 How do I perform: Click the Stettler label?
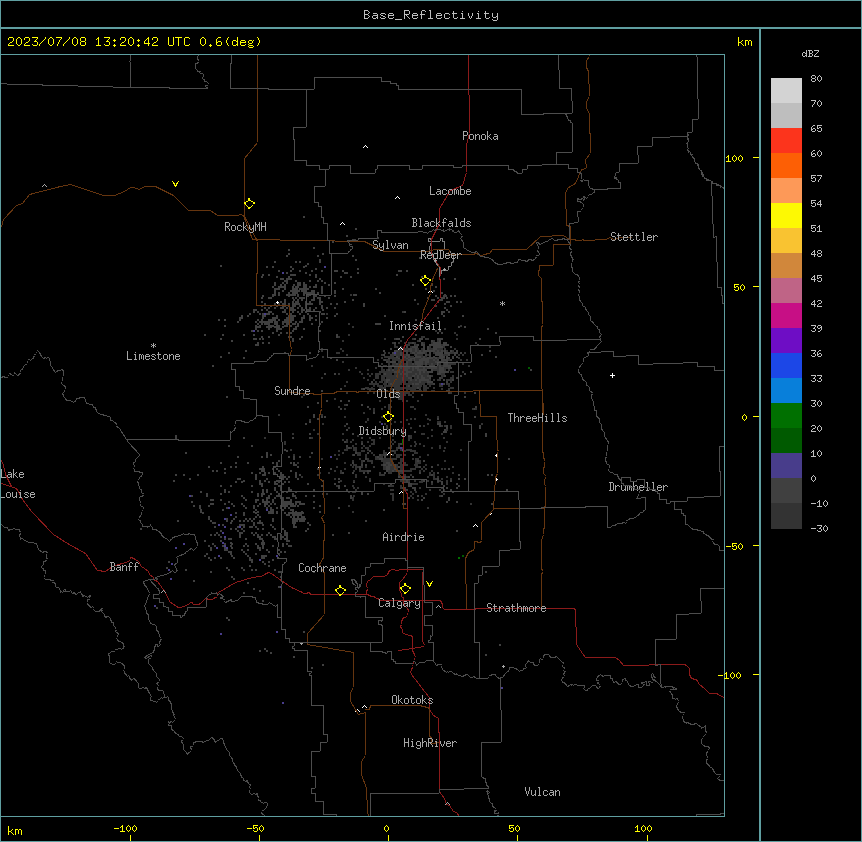click(634, 237)
